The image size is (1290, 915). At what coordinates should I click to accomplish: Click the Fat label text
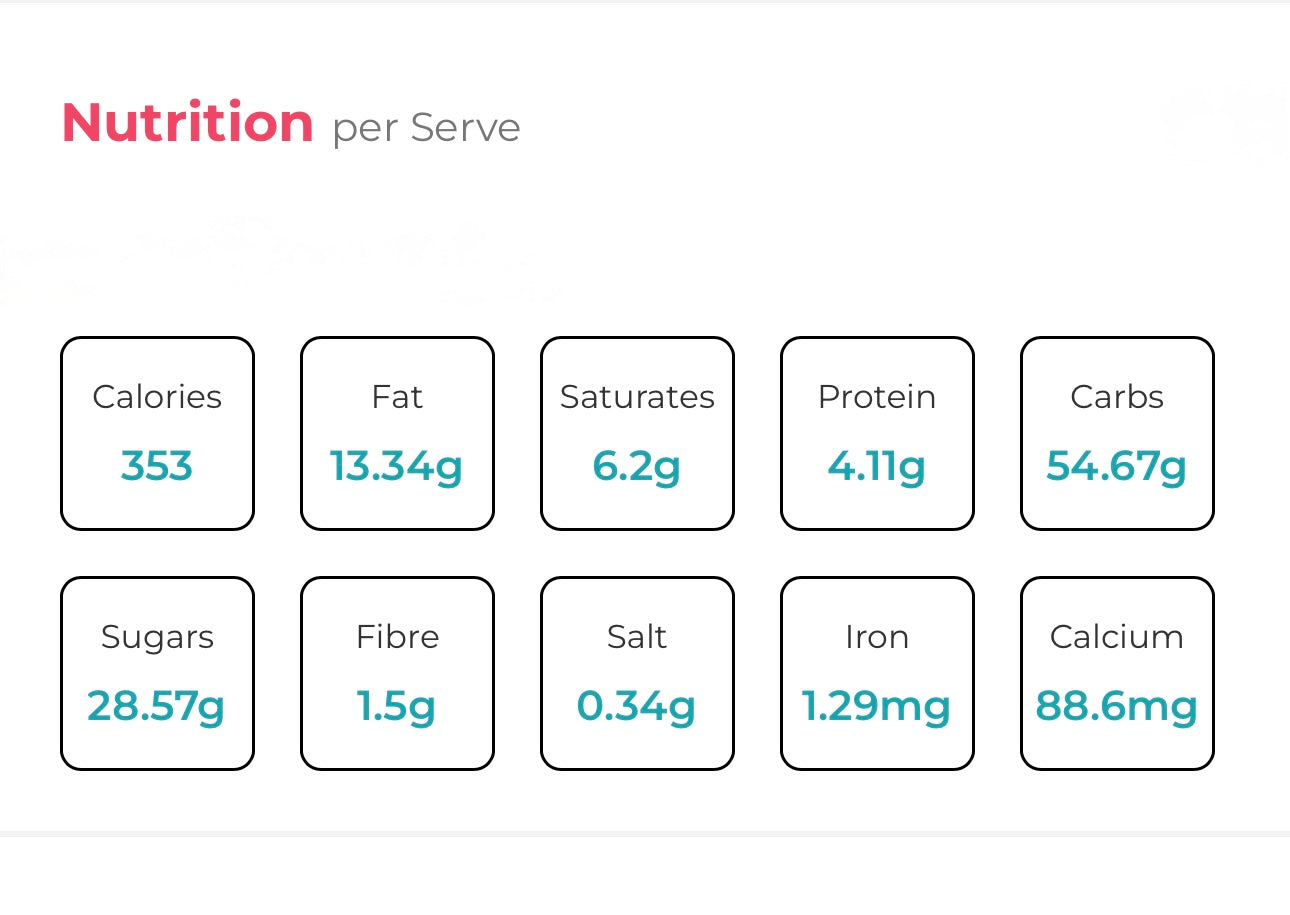(397, 397)
